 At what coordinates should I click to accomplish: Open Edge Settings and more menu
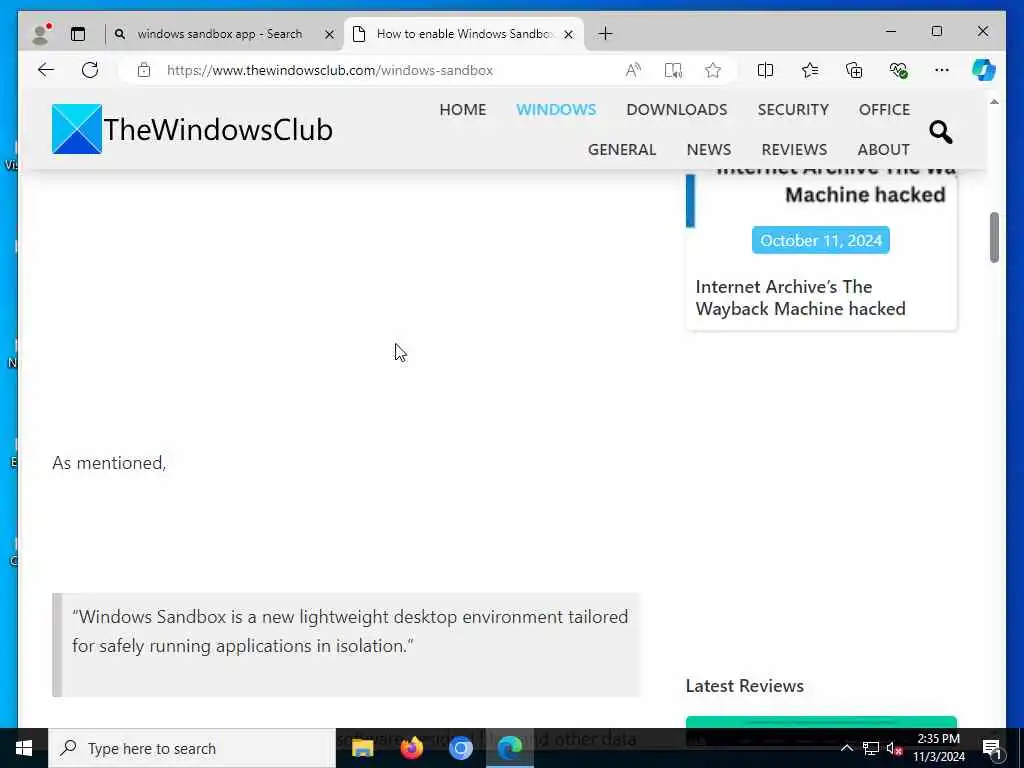(941, 70)
